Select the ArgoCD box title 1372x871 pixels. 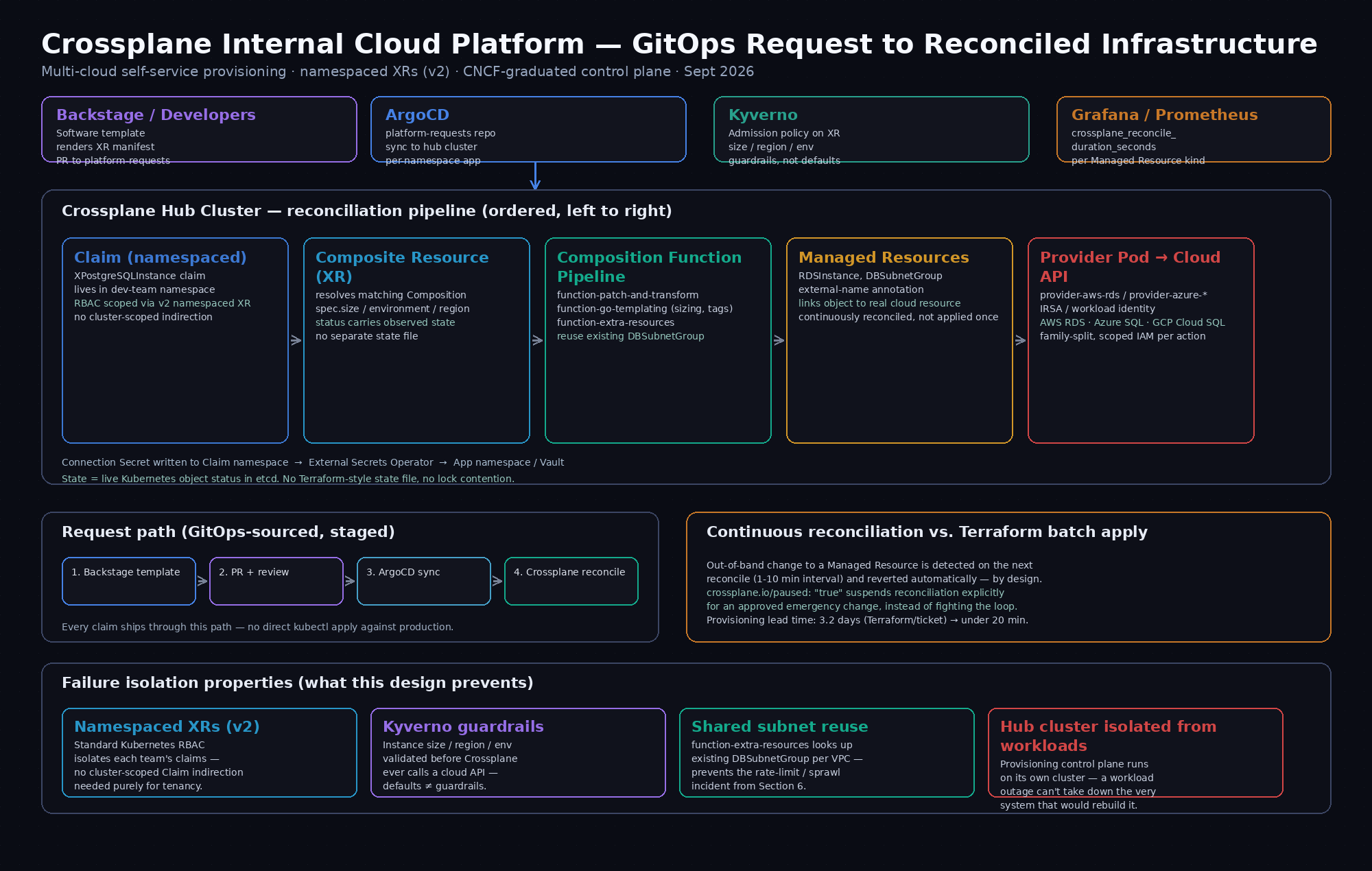coord(417,115)
